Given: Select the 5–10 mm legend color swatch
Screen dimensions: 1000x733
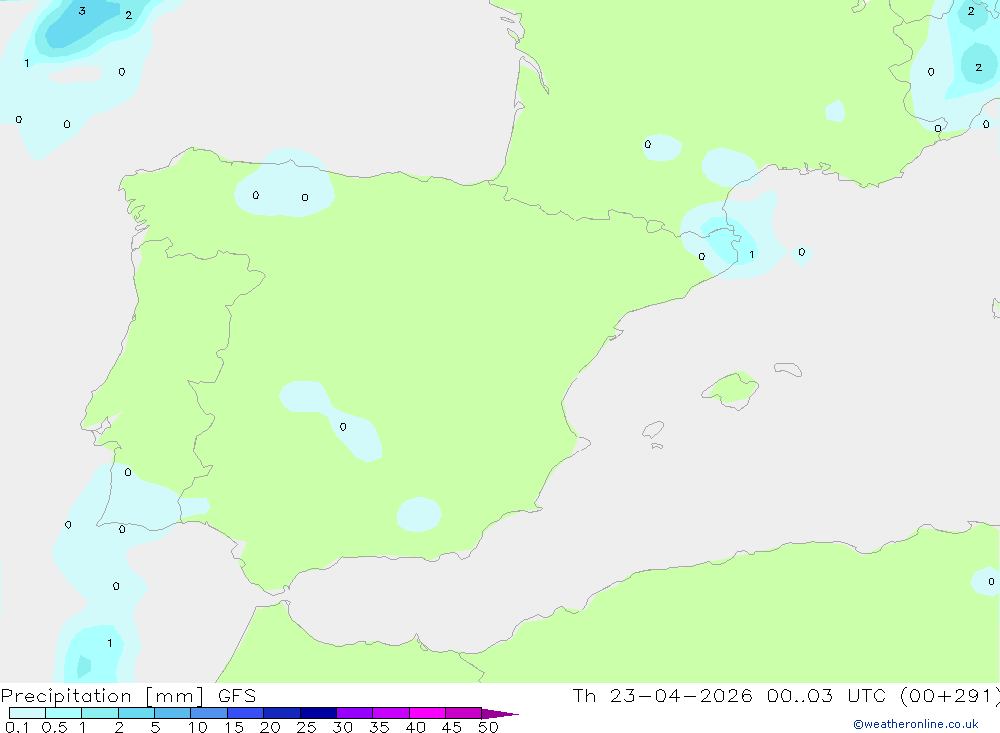Looking at the screenshot, I should tap(172, 713).
